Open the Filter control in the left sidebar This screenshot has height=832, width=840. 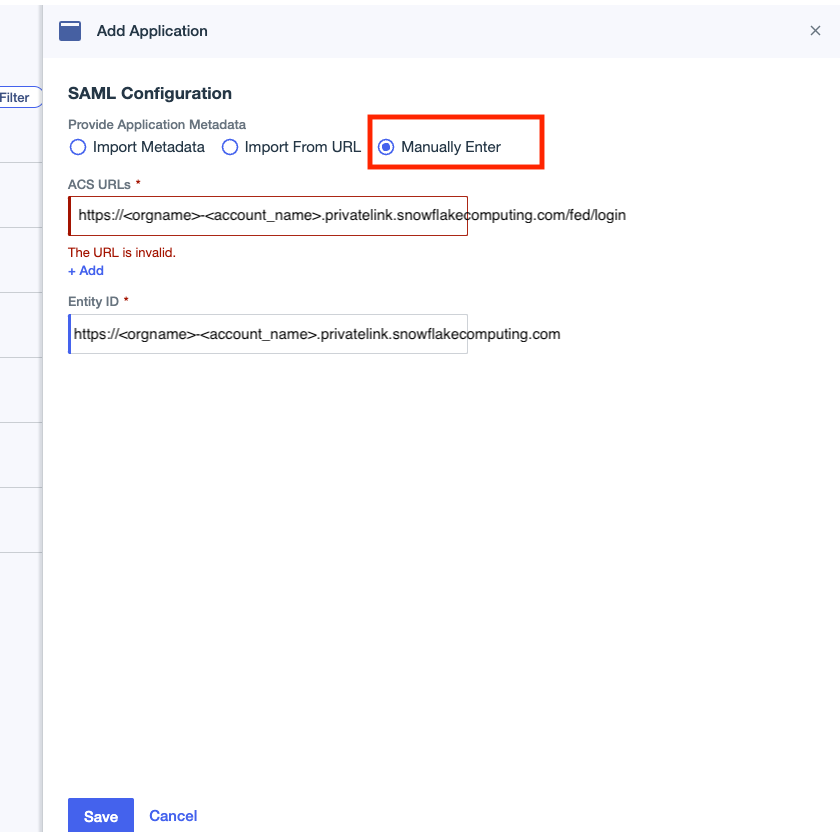(15, 97)
